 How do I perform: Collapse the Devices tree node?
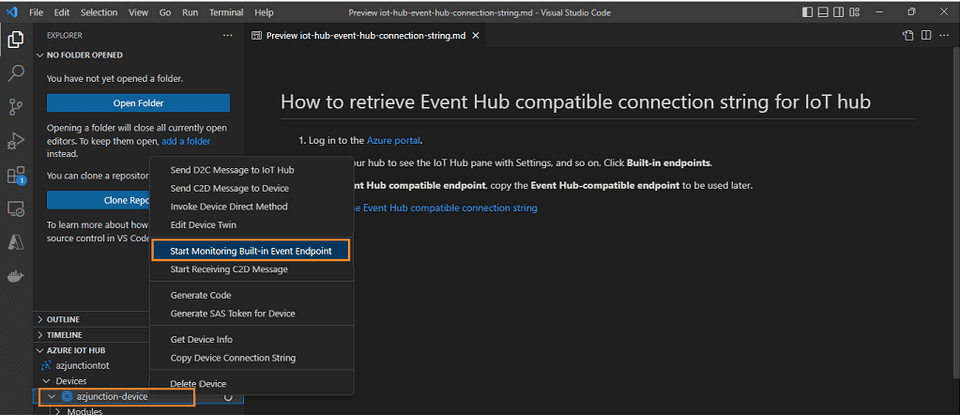point(46,381)
